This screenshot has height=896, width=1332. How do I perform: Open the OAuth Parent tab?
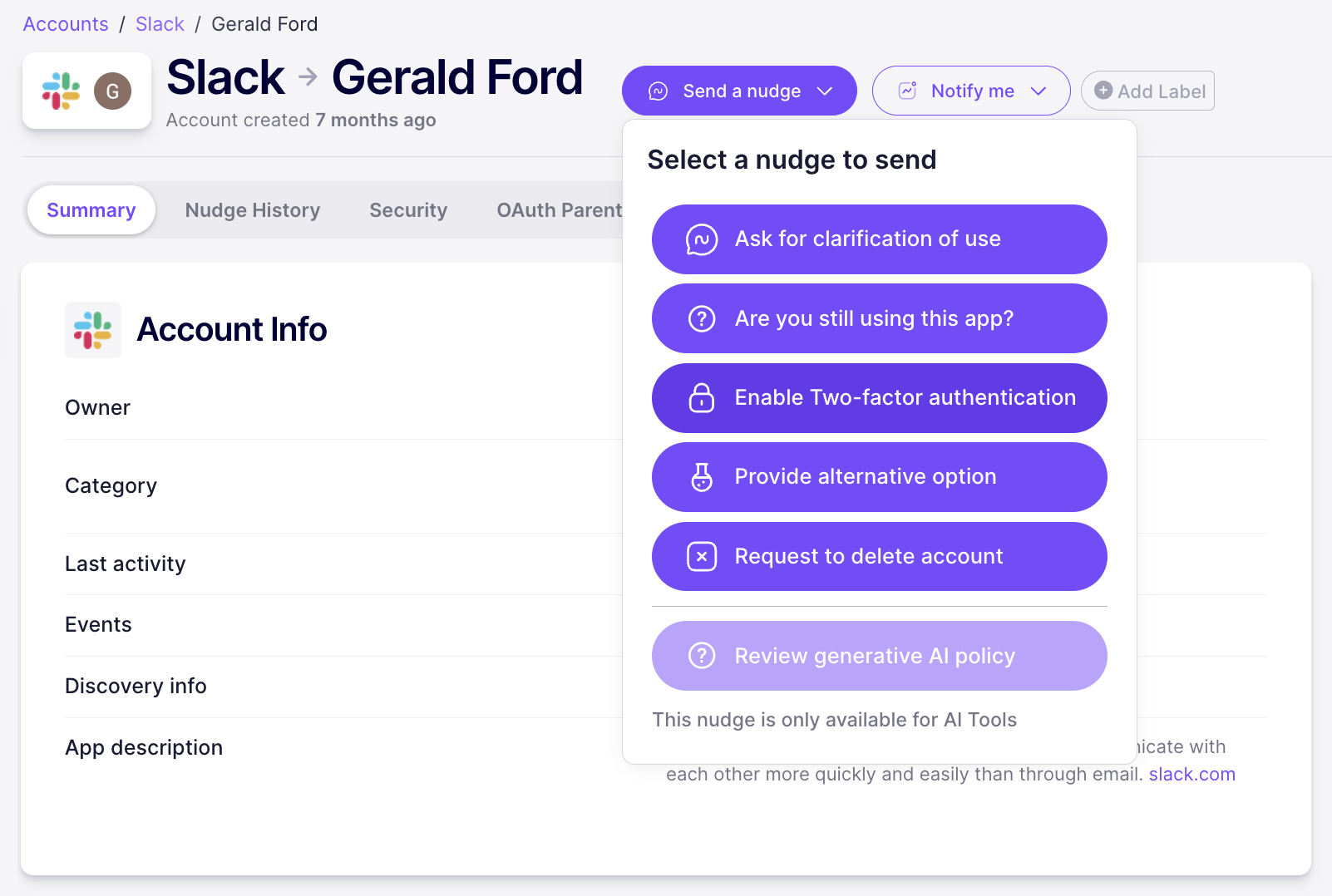click(559, 210)
